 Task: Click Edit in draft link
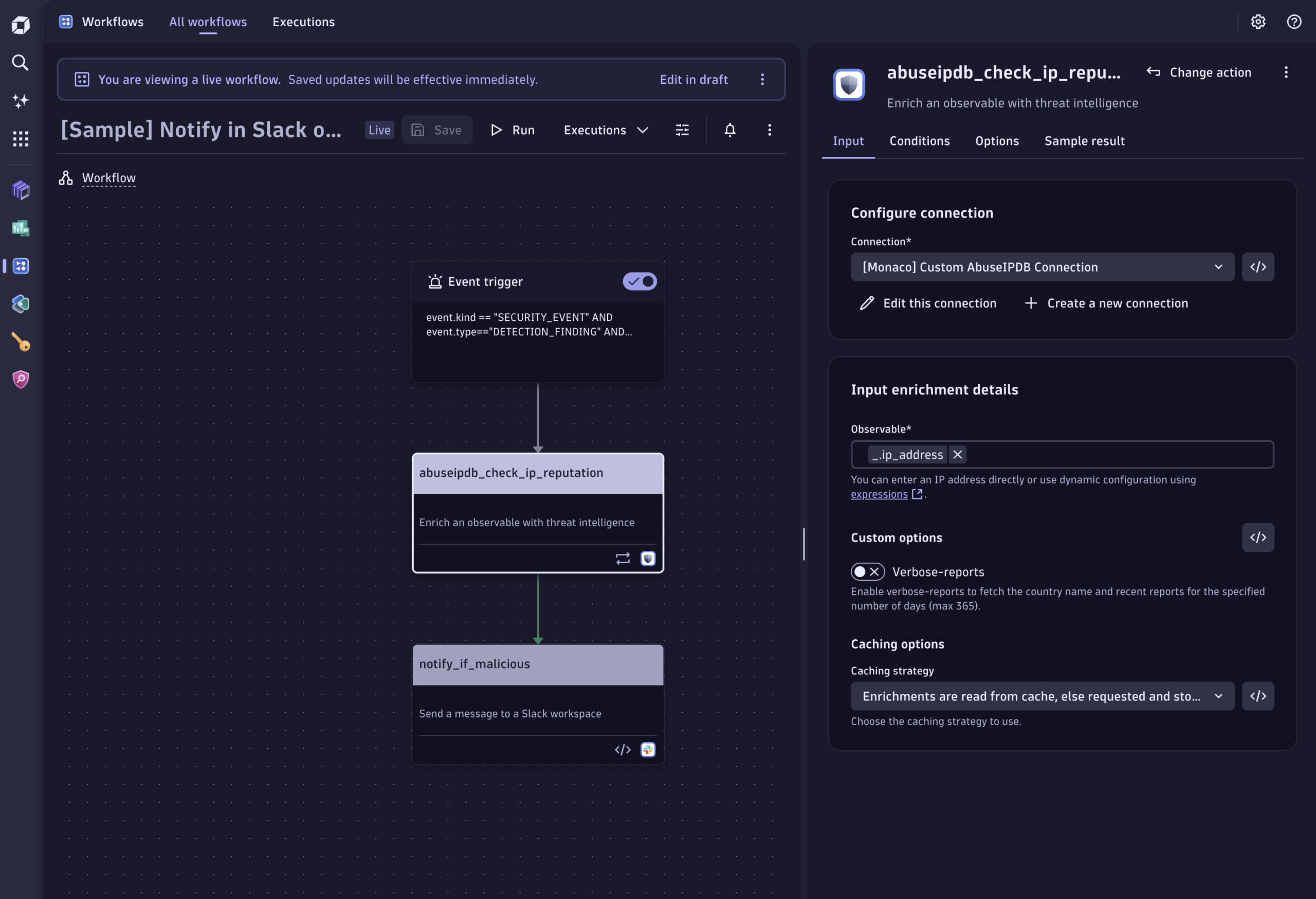[x=693, y=79]
